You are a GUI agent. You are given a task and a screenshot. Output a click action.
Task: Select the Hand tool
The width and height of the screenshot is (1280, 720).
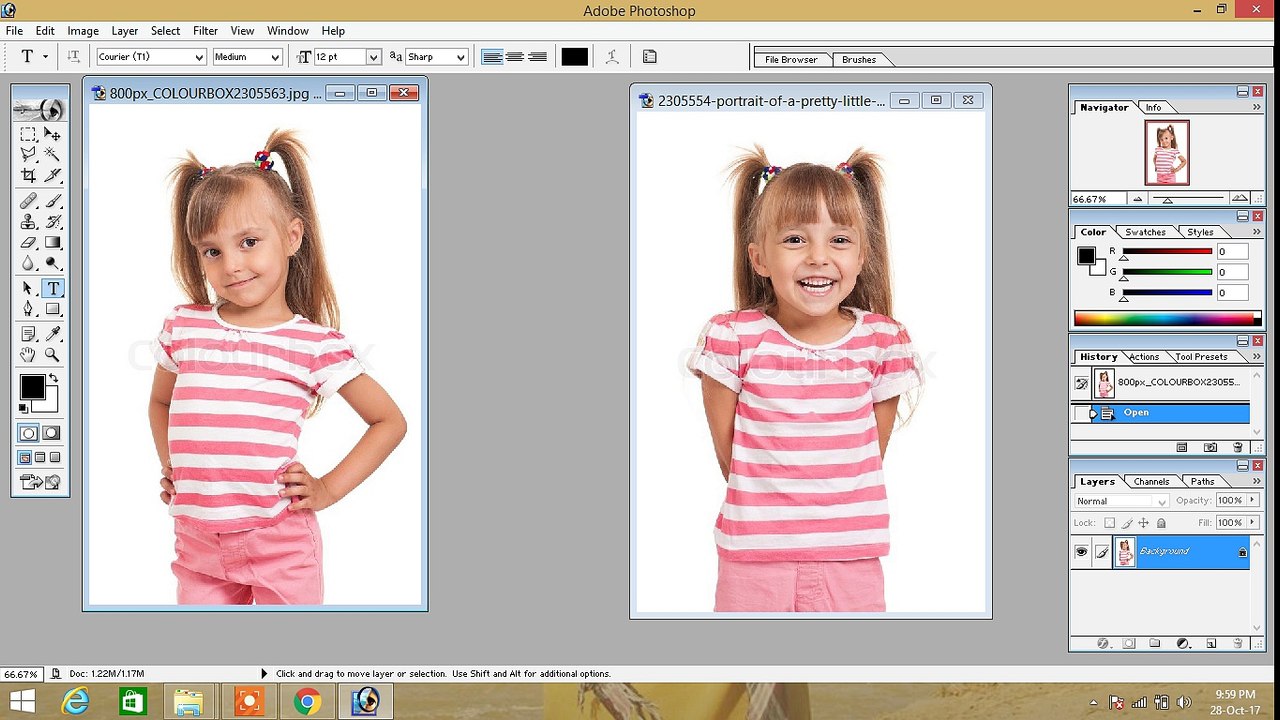click(27, 354)
